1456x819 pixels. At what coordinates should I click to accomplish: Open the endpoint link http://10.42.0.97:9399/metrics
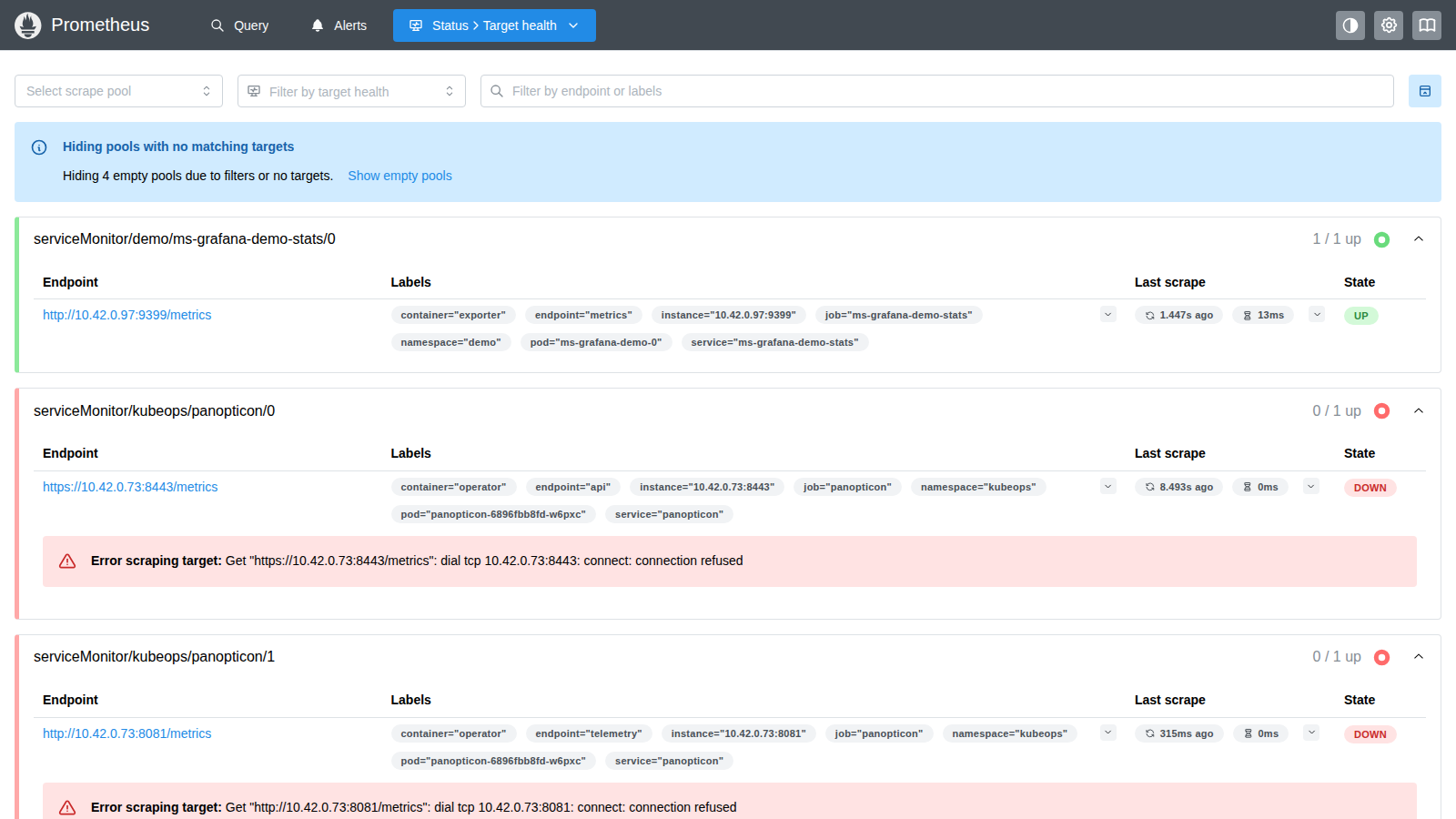(126, 315)
